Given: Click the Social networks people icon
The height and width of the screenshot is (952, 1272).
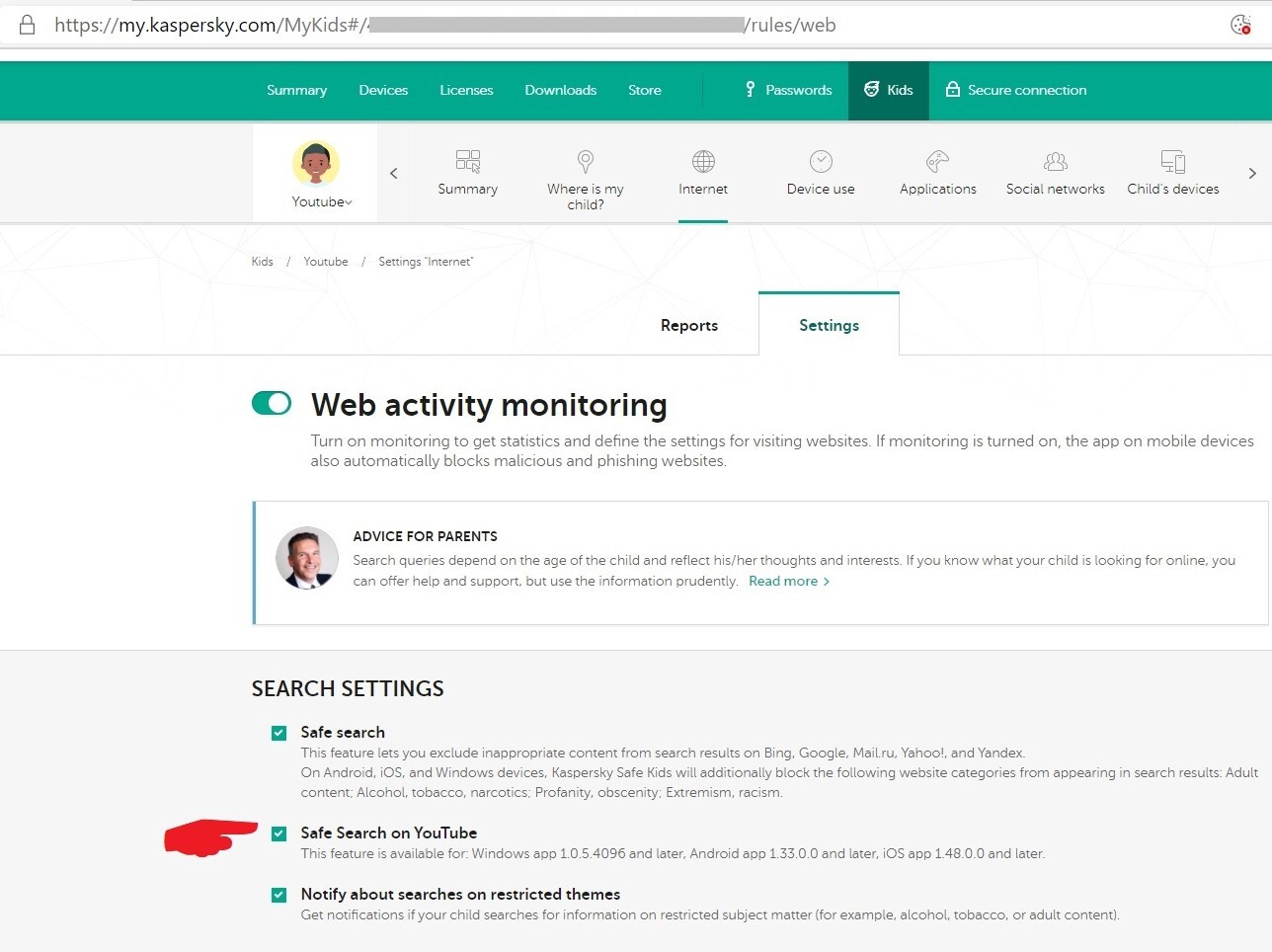Looking at the screenshot, I should [x=1056, y=161].
